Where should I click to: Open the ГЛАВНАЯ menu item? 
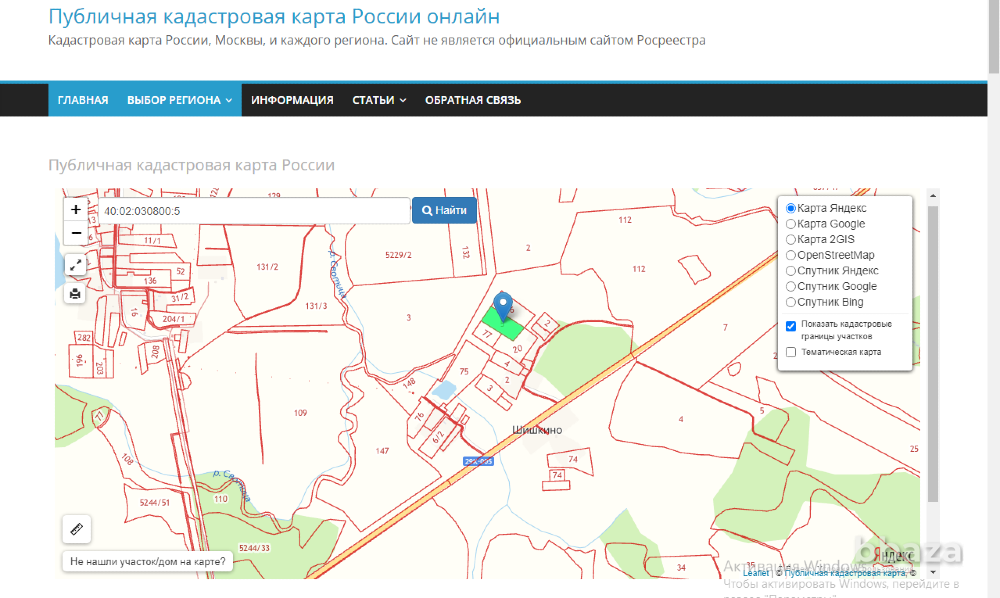pos(82,100)
